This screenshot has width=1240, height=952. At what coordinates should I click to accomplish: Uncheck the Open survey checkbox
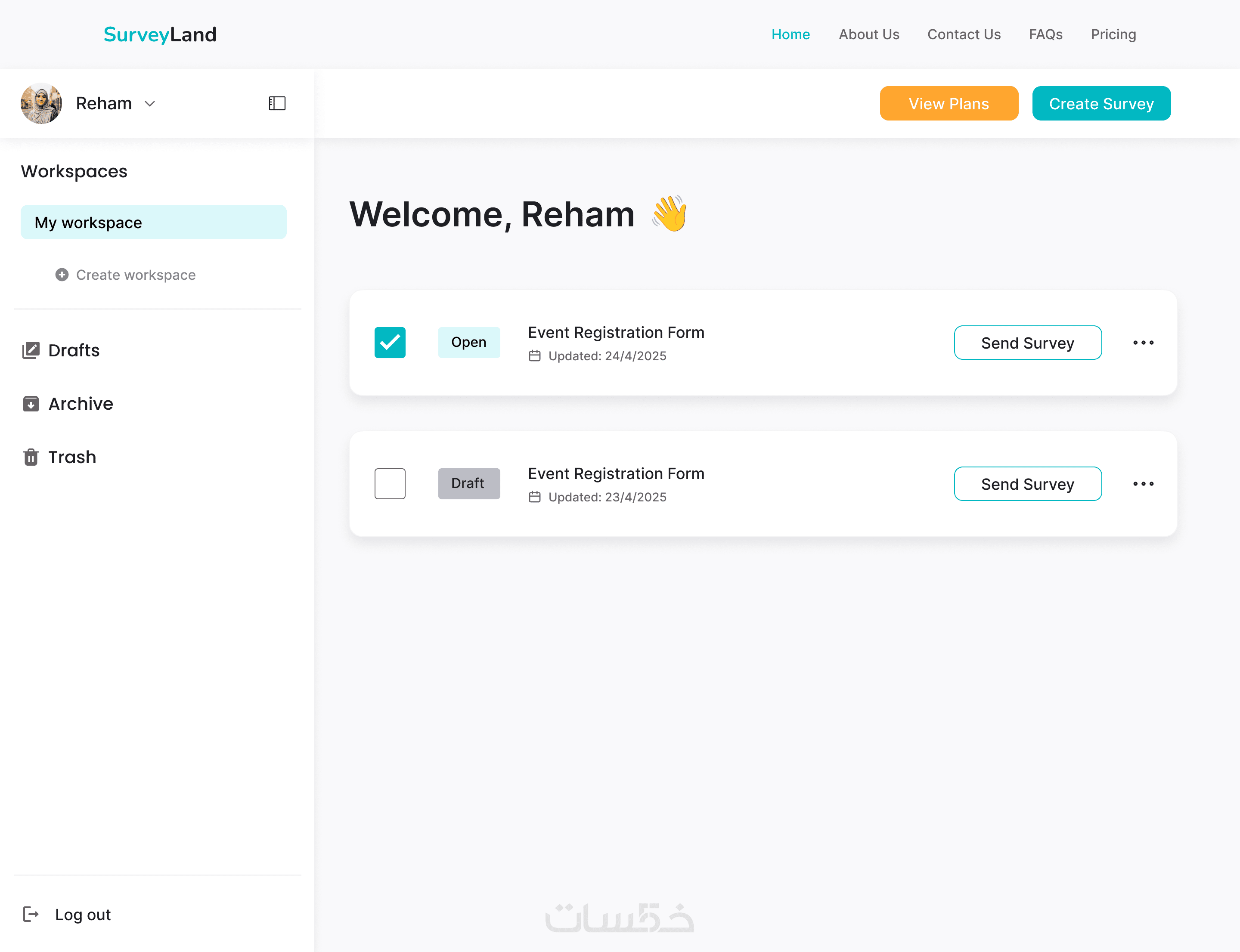point(390,342)
